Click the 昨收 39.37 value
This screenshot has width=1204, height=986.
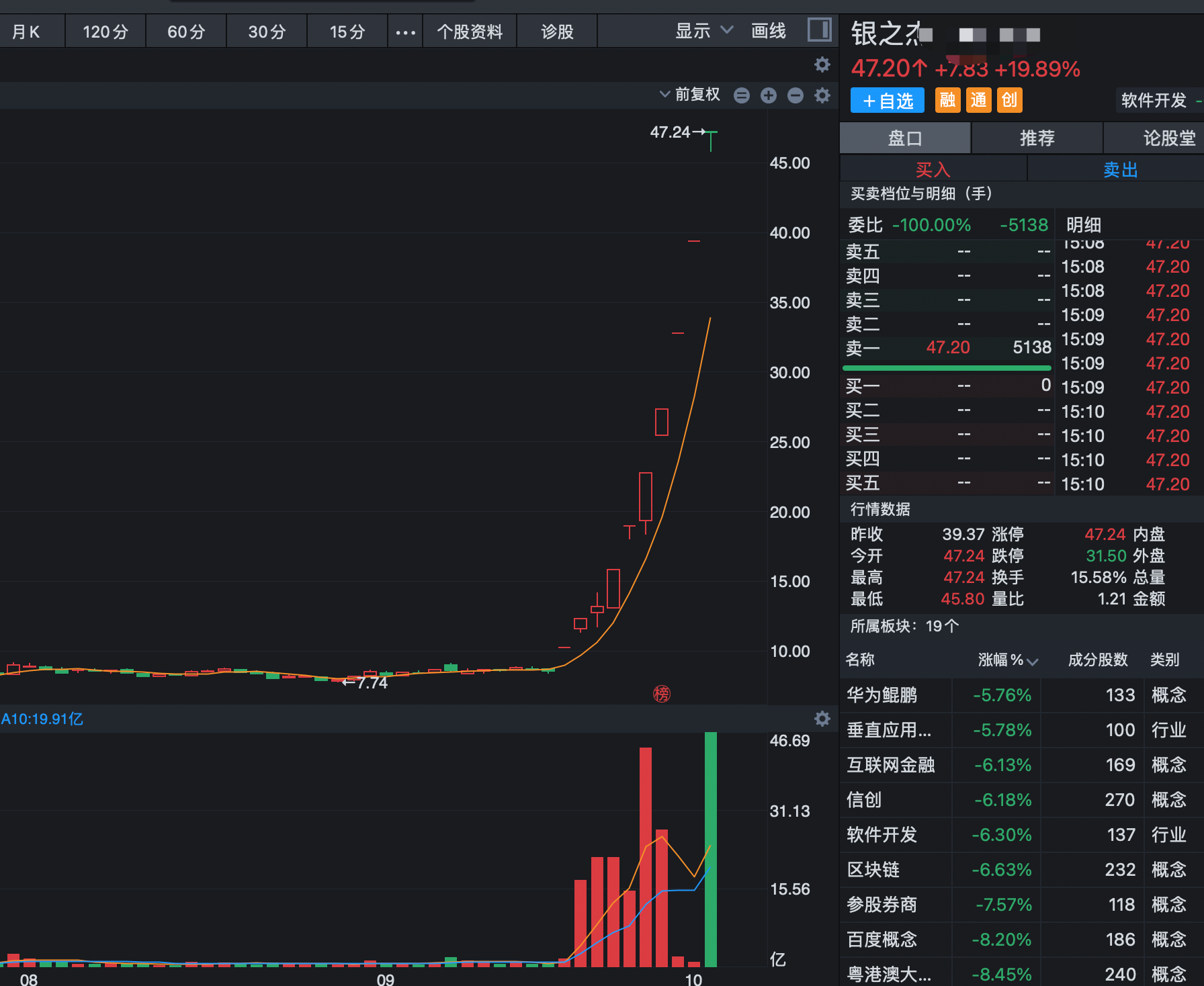(963, 534)
